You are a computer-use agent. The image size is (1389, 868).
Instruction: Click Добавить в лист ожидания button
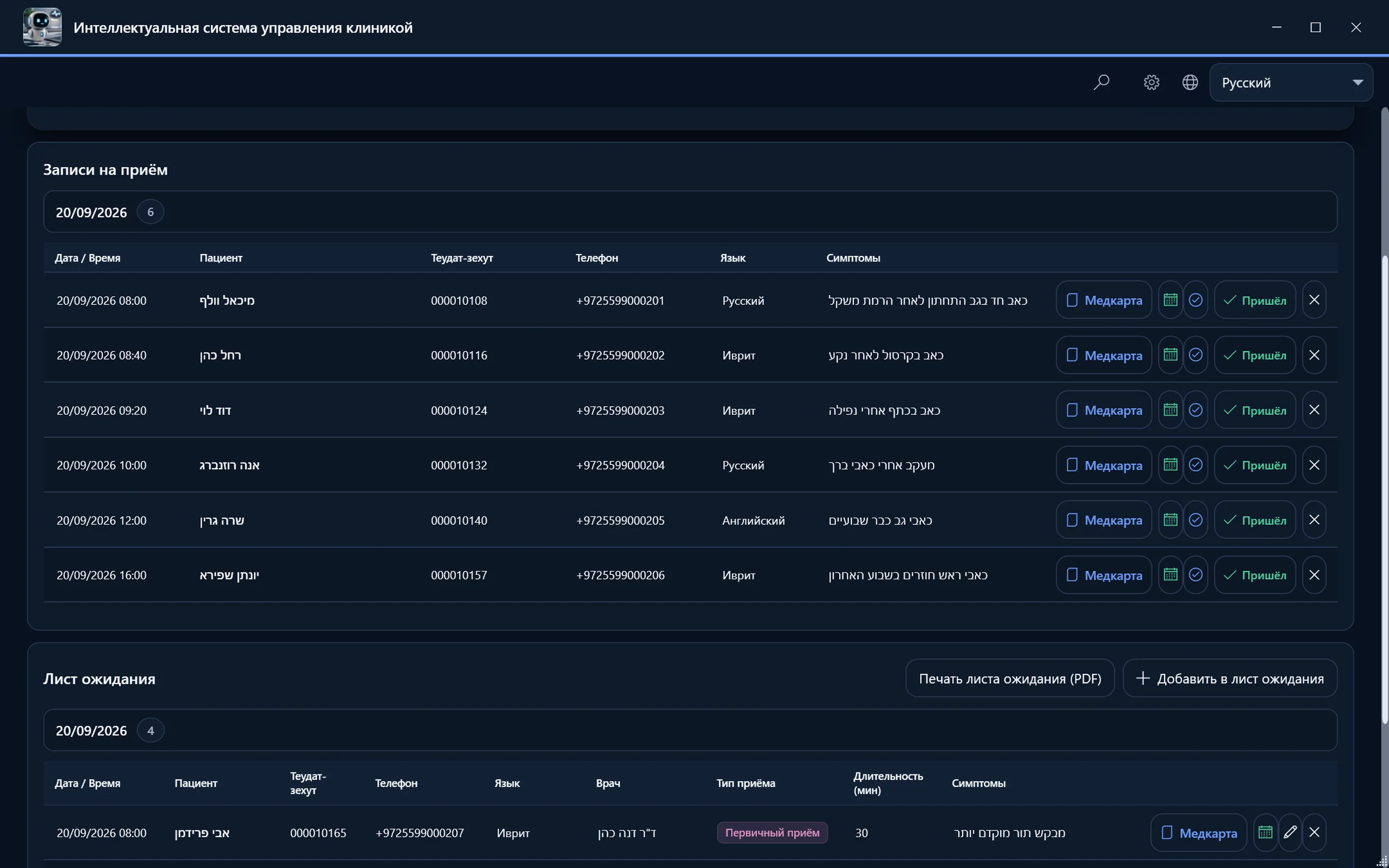click(1230, 678)
